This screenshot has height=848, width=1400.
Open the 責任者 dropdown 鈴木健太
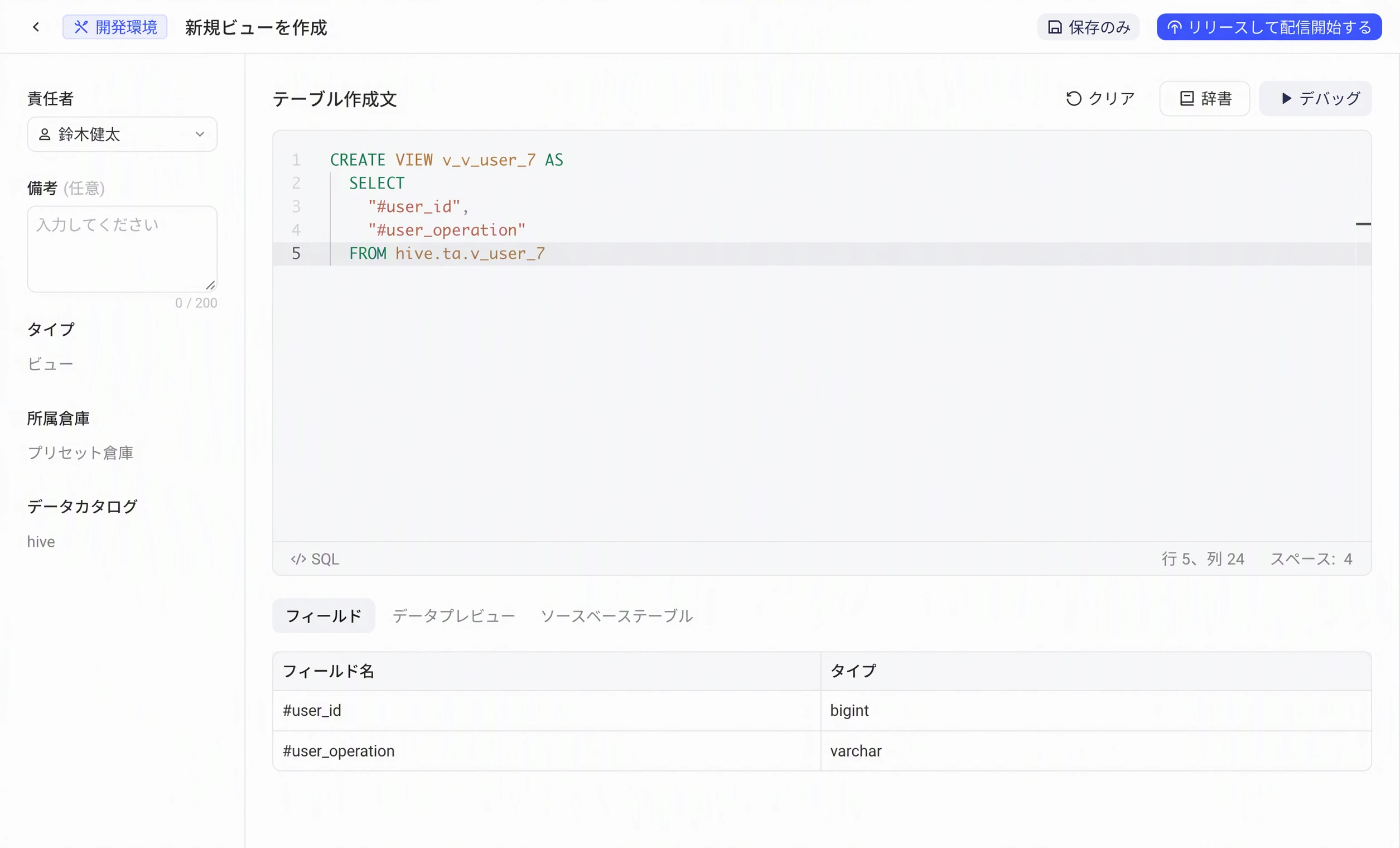122,134
